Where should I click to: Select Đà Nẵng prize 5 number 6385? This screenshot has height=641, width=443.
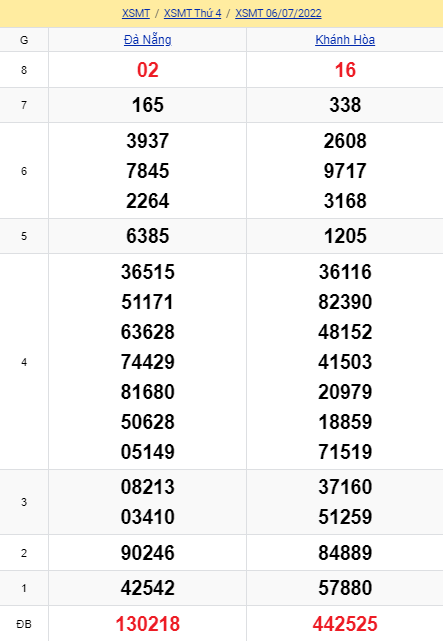[148, 236]
